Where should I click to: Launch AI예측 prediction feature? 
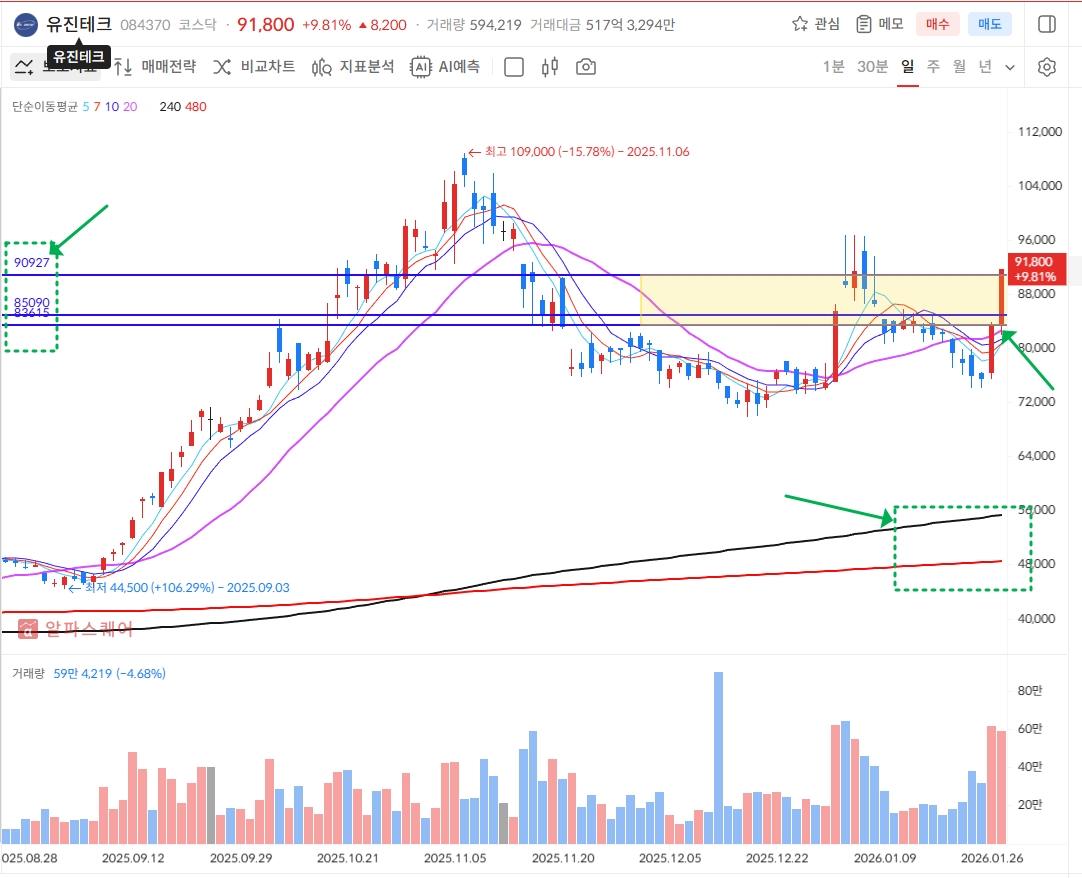click(445, 67)
